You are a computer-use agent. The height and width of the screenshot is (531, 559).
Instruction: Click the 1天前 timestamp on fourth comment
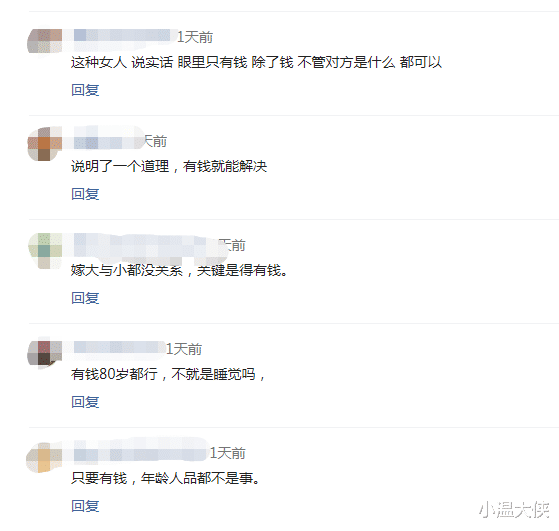point(184,349)
